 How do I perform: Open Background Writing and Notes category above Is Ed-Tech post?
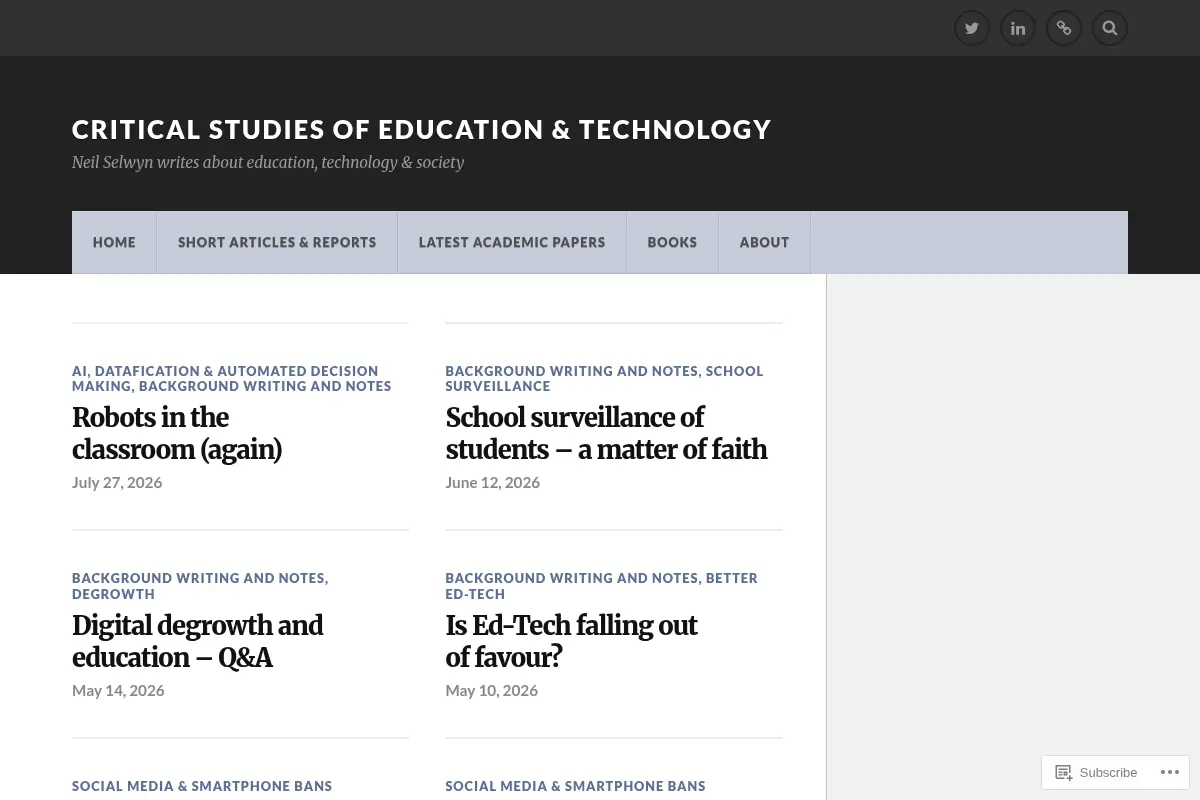tap(571, 578)
